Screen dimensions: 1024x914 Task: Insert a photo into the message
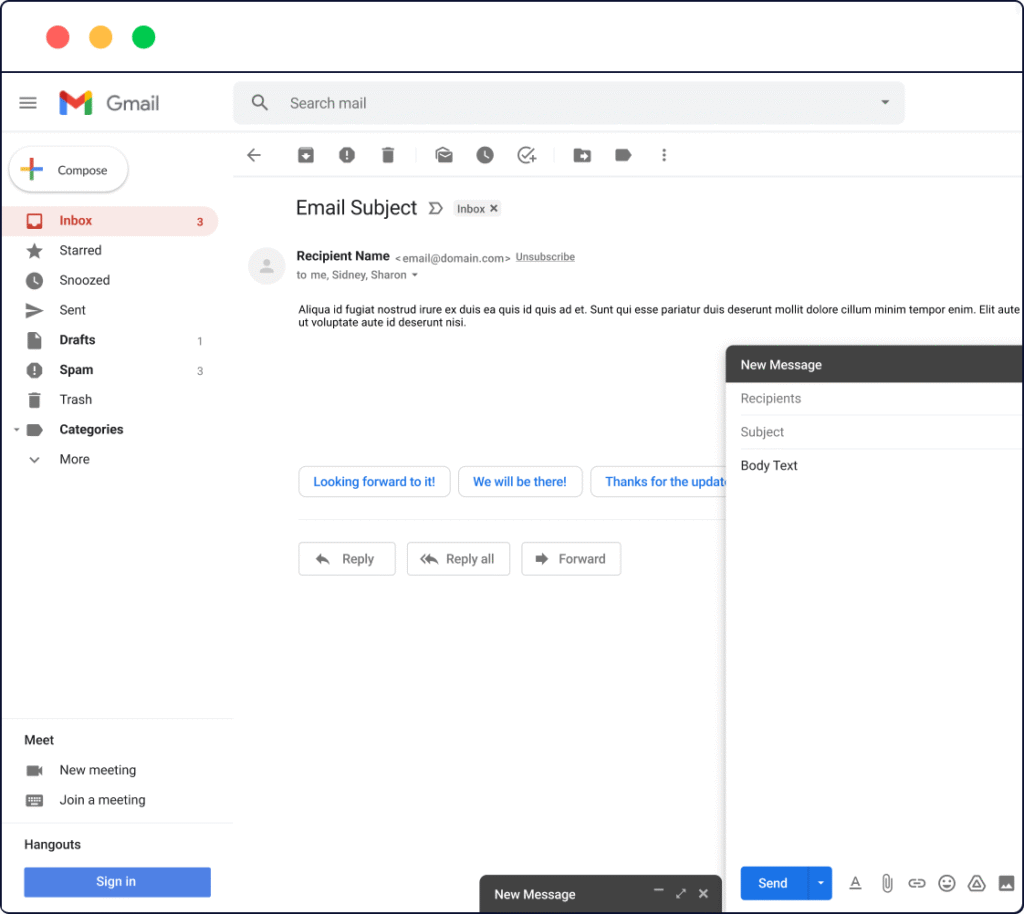coord(1006,883)
